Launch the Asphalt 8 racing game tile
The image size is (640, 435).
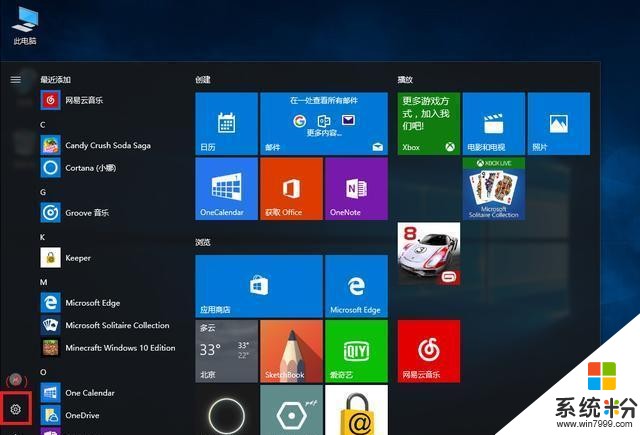click(429, 253)
